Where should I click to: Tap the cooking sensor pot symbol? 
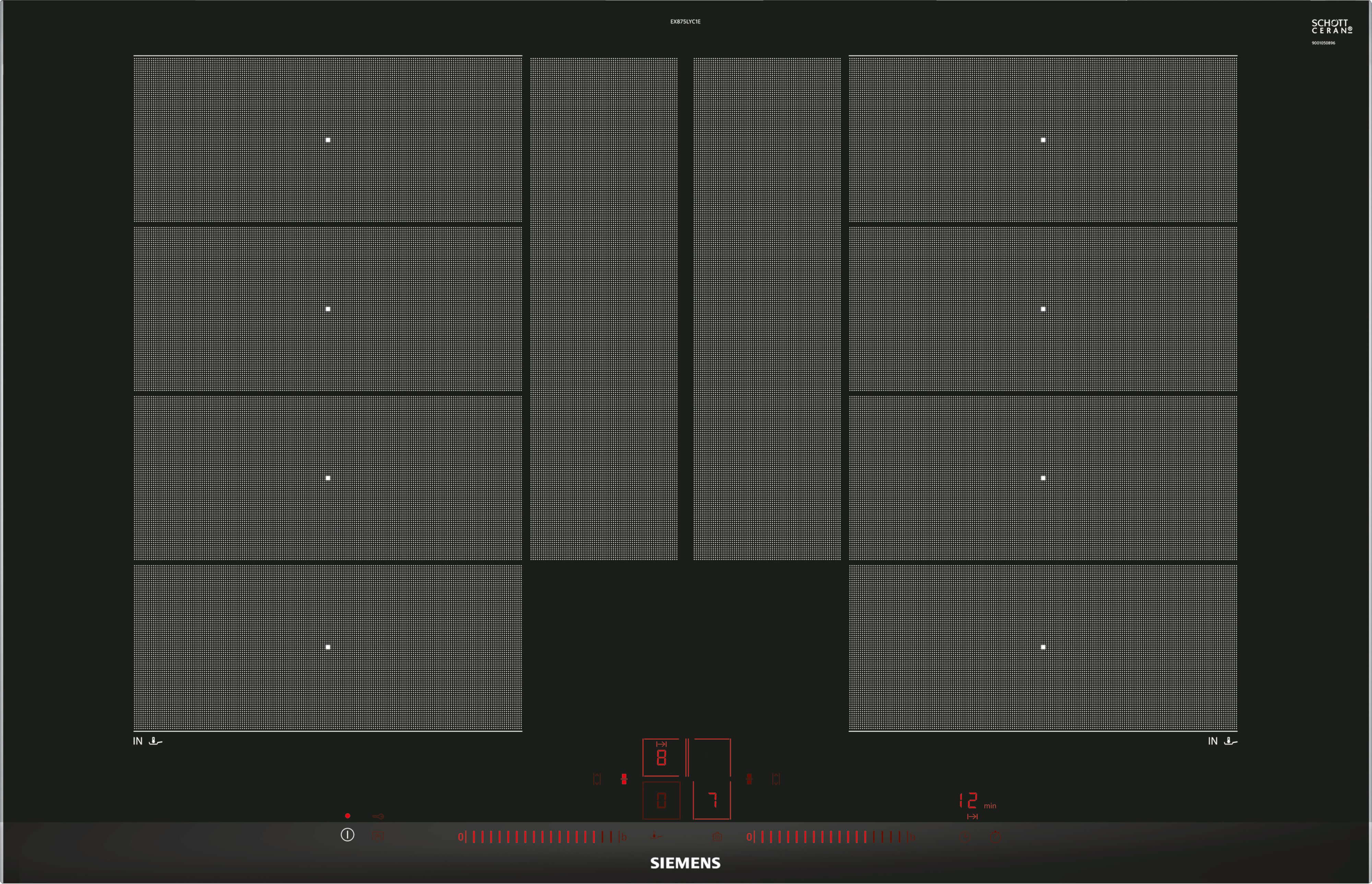point(717,837)
